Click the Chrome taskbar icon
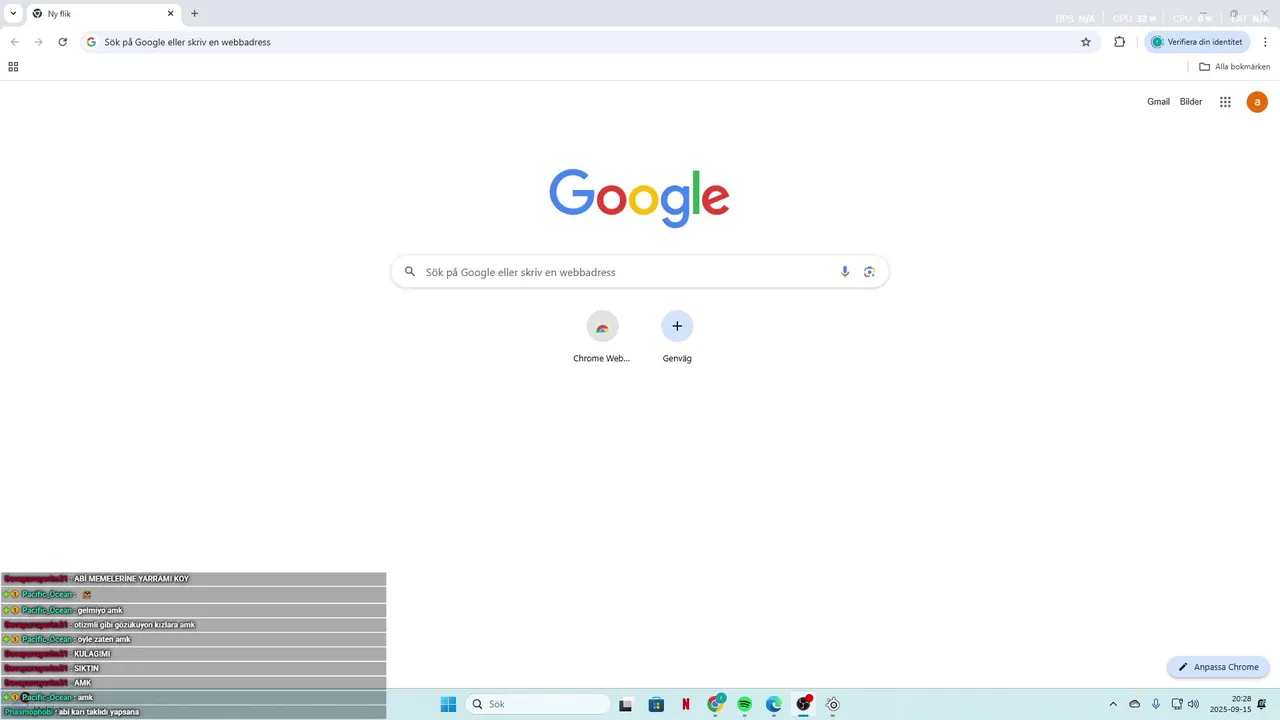 click(x=715, y=704)
